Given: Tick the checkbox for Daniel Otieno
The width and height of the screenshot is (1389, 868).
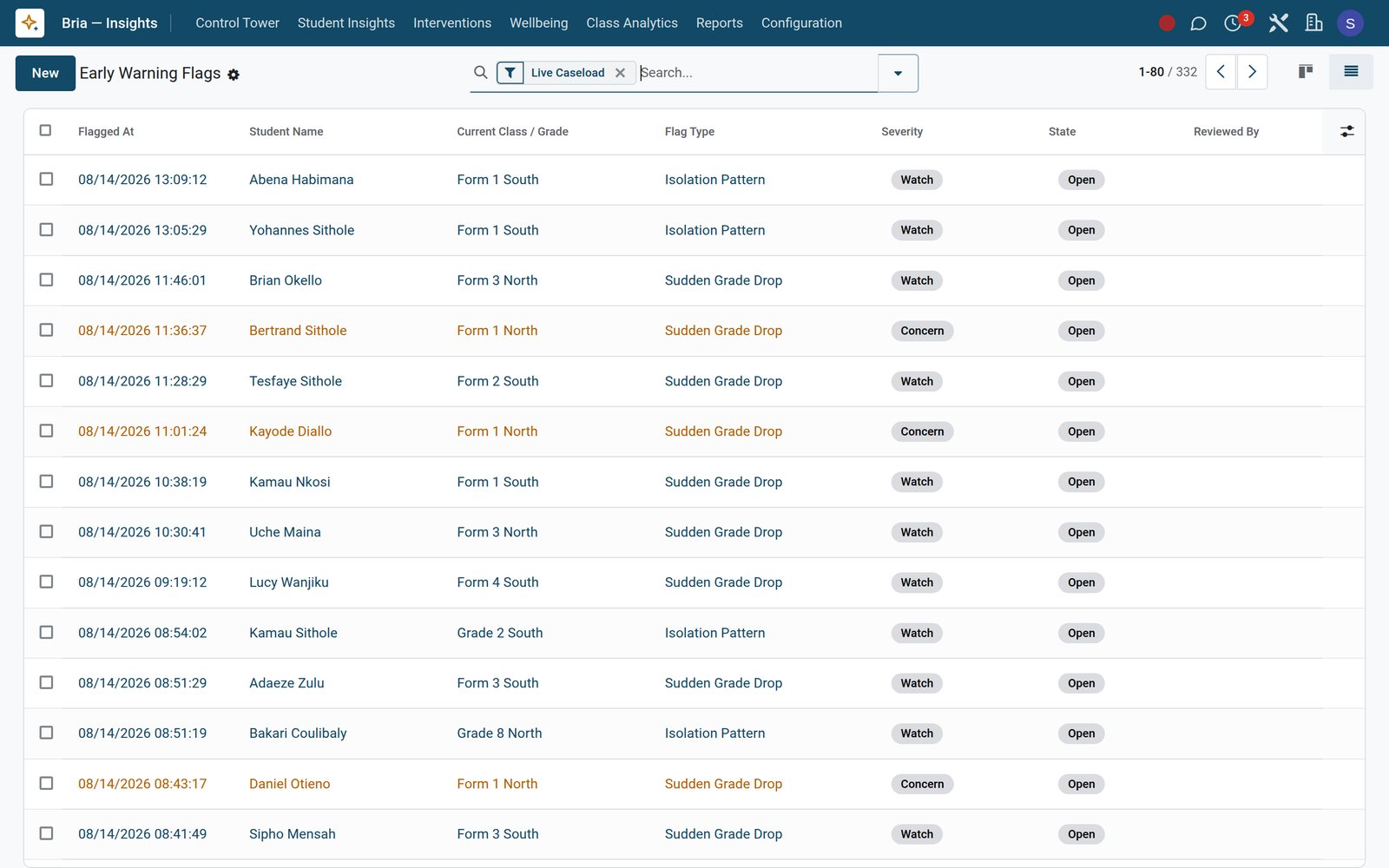Looking at the screenshot, I should tap(46, 783).
